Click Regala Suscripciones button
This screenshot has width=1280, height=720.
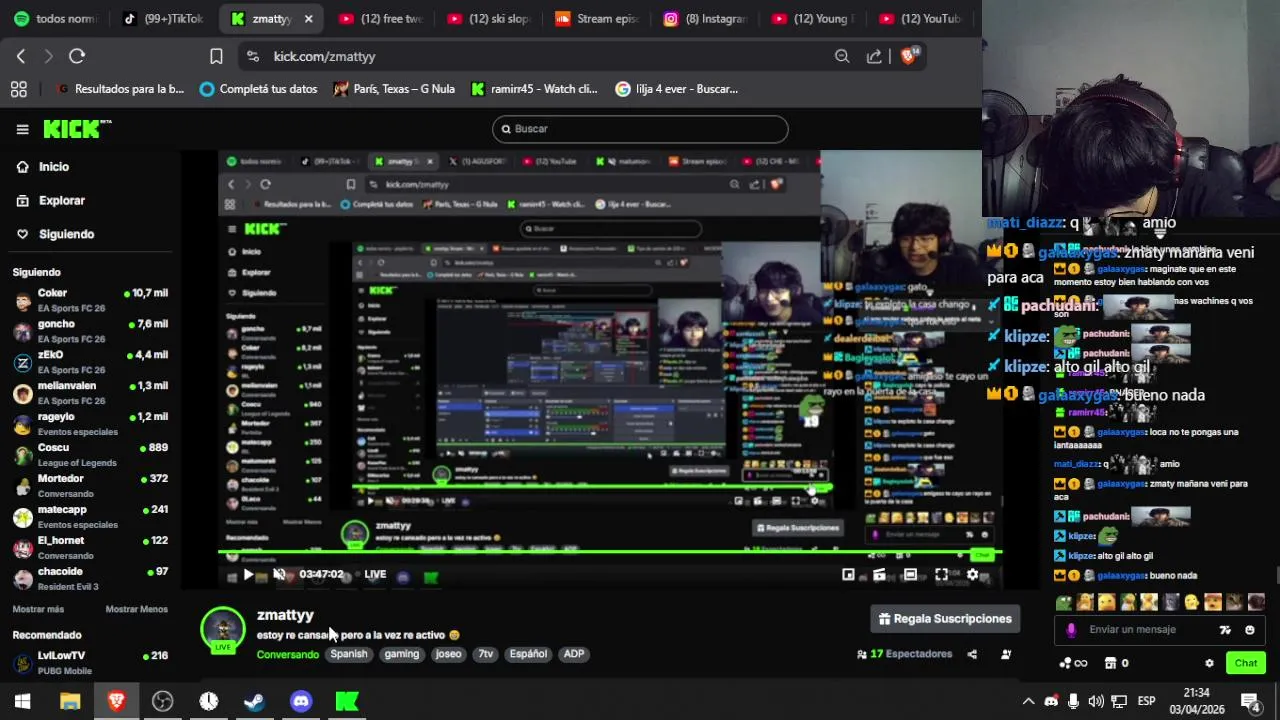coord(945,619)
